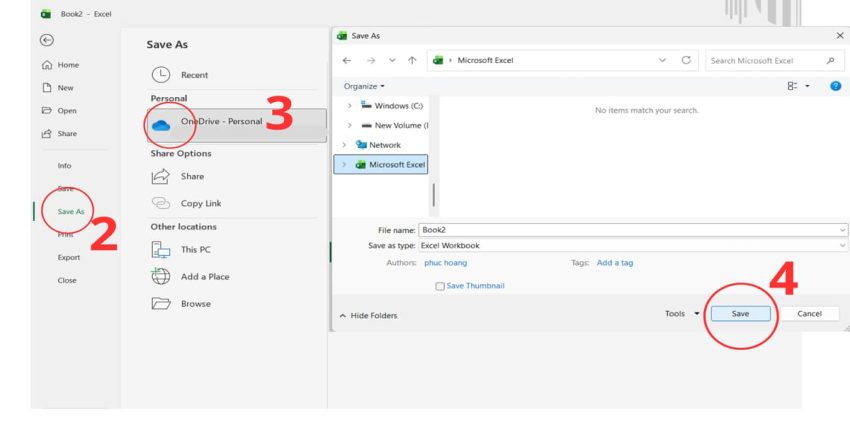Open the view options dropdown arrow
The height and width of the screenshot is (425, 850).
807,86
